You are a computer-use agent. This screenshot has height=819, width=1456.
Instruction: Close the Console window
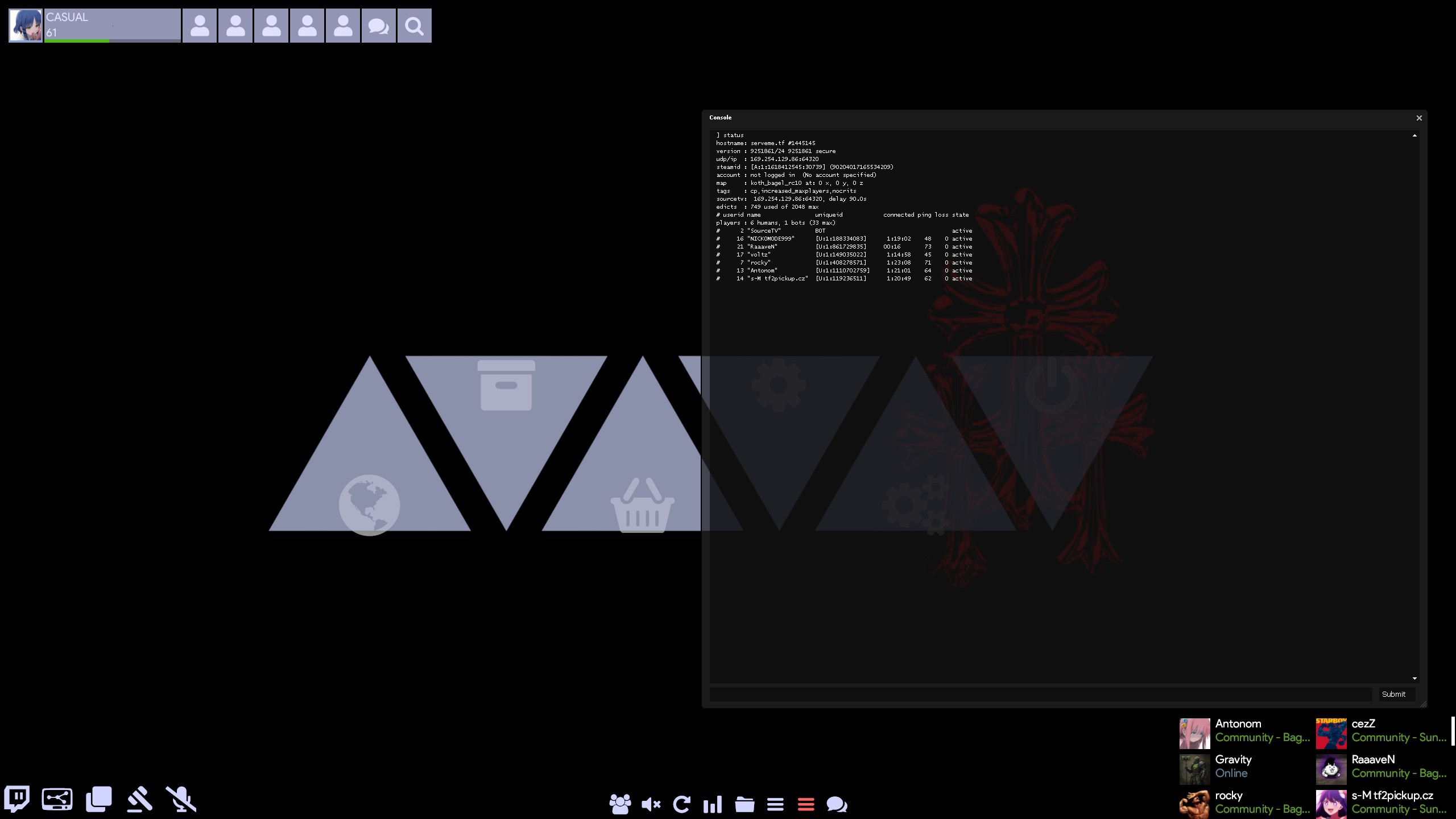(x=1419, y=118)
